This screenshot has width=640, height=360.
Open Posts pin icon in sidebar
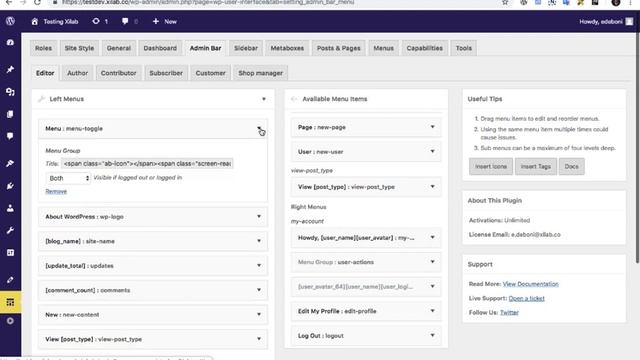click(10, 69)
